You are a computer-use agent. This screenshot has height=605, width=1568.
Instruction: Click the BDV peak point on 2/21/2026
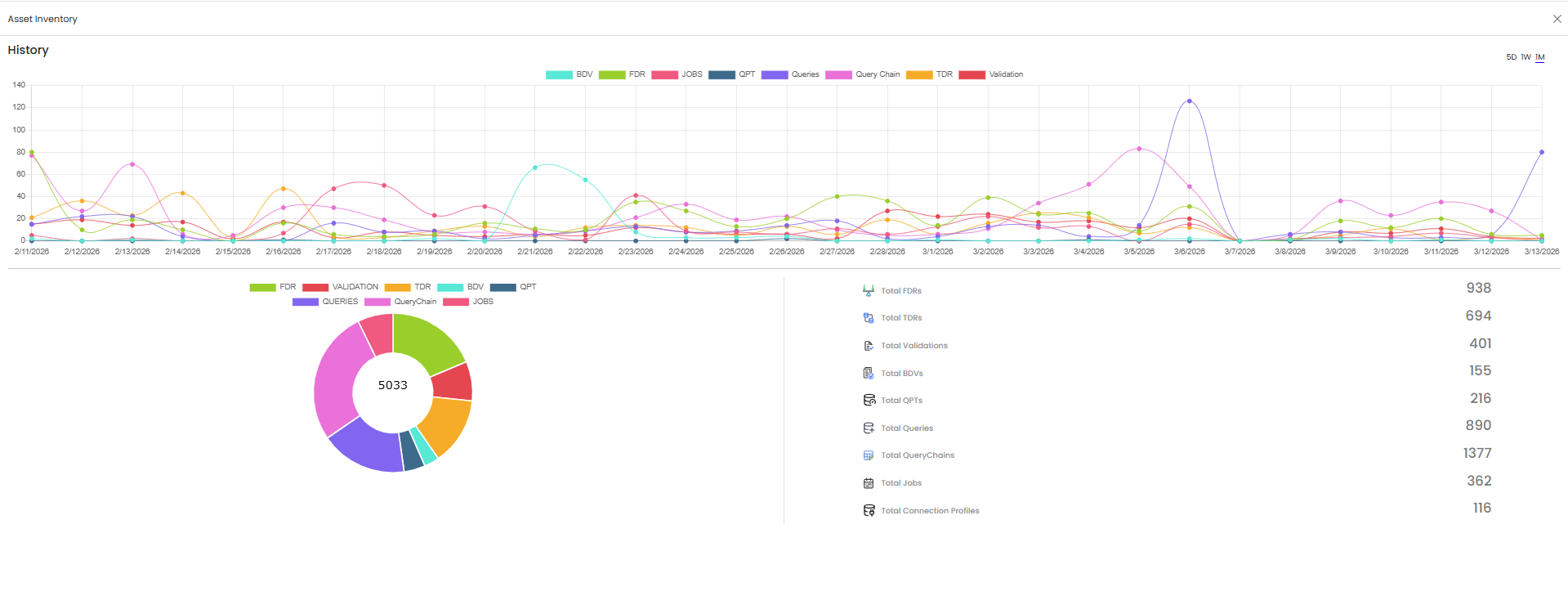pos(535,168)
